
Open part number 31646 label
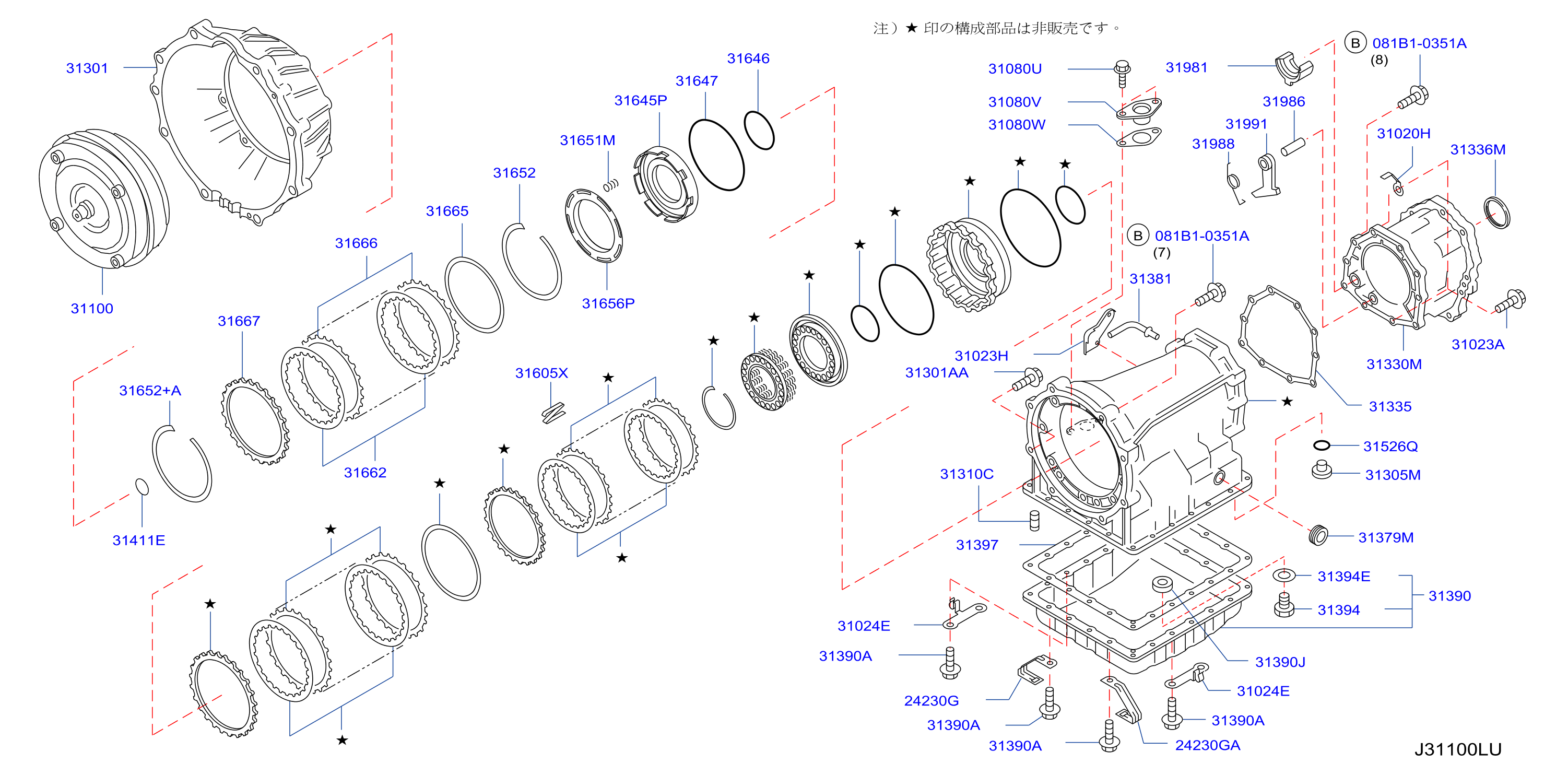pyautogui.click(x=748, y=58)
